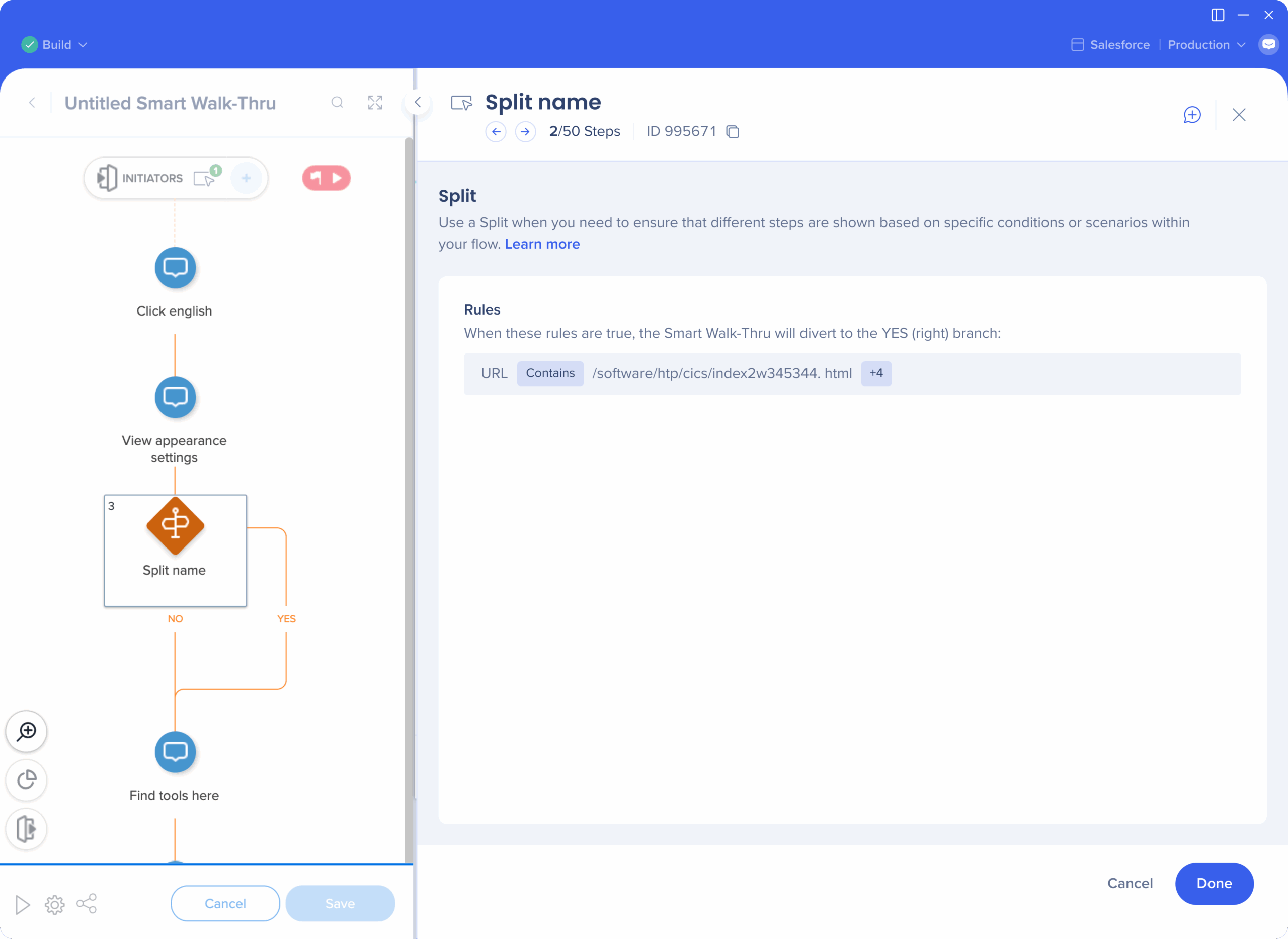Go back from Untitled Smart Walk-Thru
Image resolution: width=1288 pixels, height=939 pixels.
pos(32,103)
